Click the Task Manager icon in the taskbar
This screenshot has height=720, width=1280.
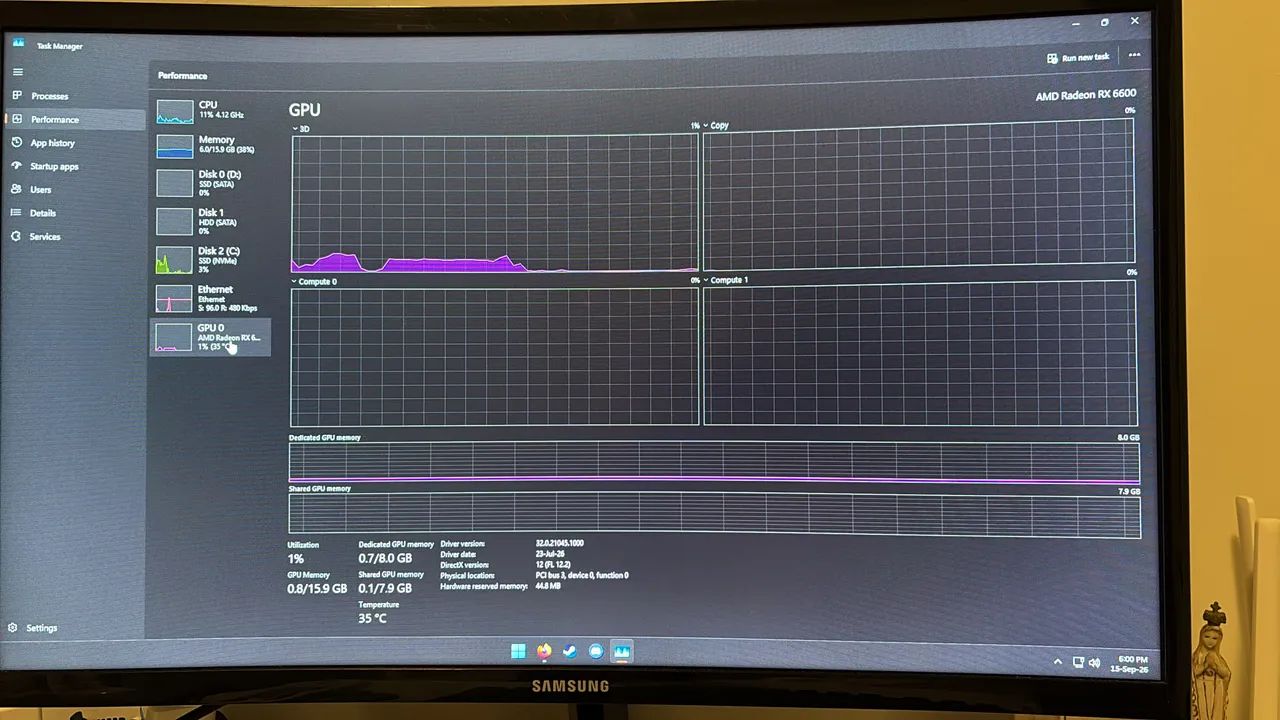click(622, 651)
